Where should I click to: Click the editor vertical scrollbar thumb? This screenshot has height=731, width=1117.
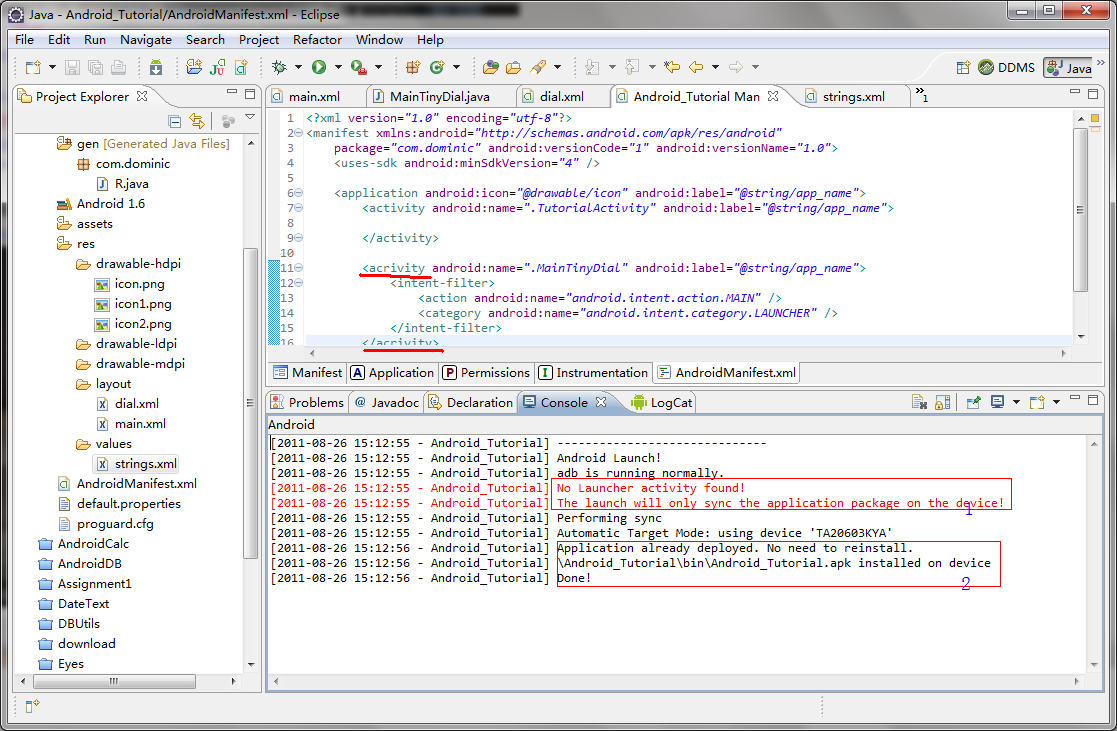[1080, 209]
